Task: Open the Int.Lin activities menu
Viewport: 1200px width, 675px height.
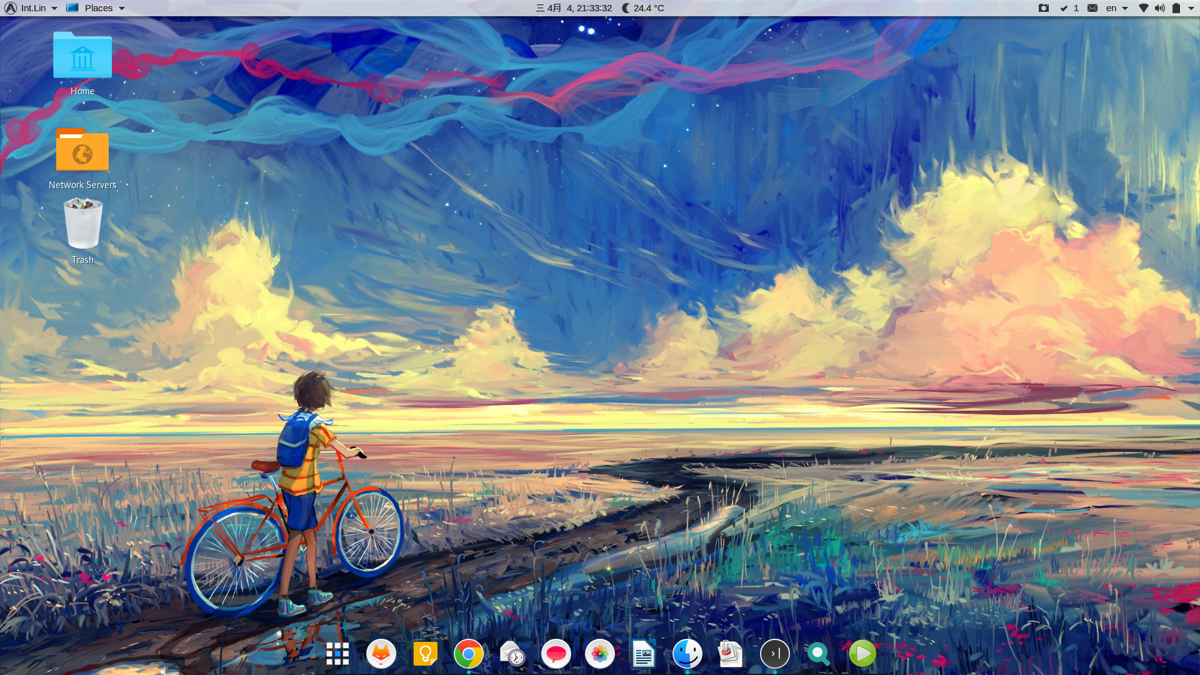Action: 31,8
